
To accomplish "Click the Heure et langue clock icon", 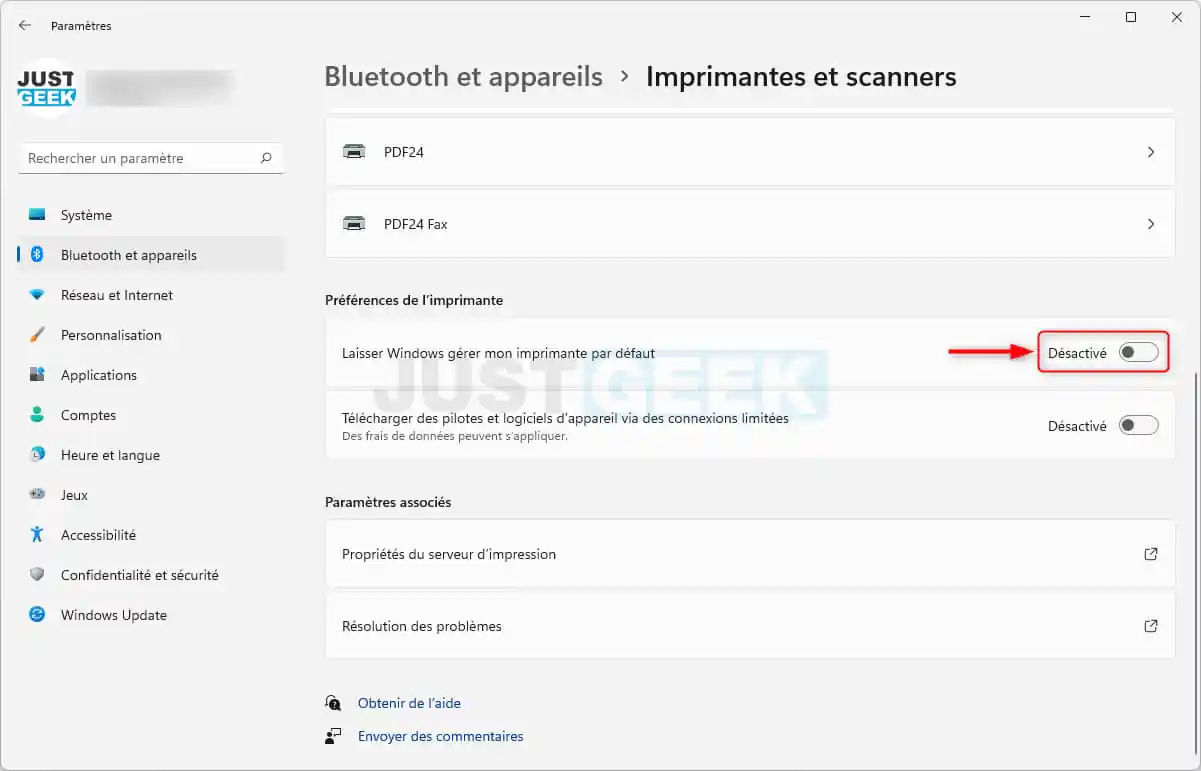I will click(37, 455).
